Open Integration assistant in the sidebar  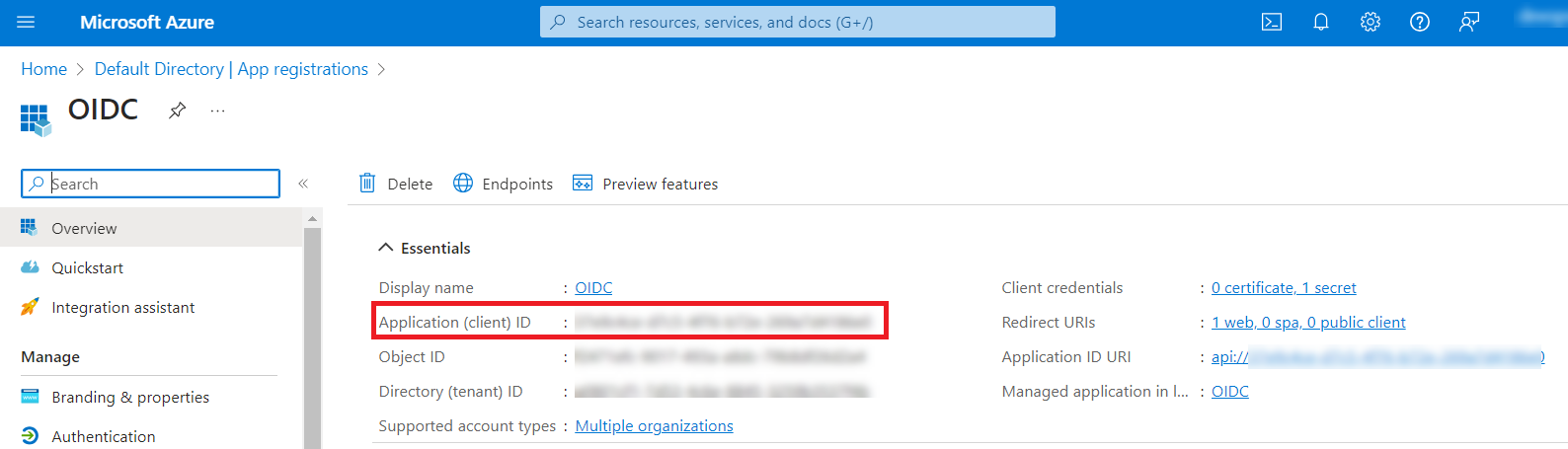(122, 307)
